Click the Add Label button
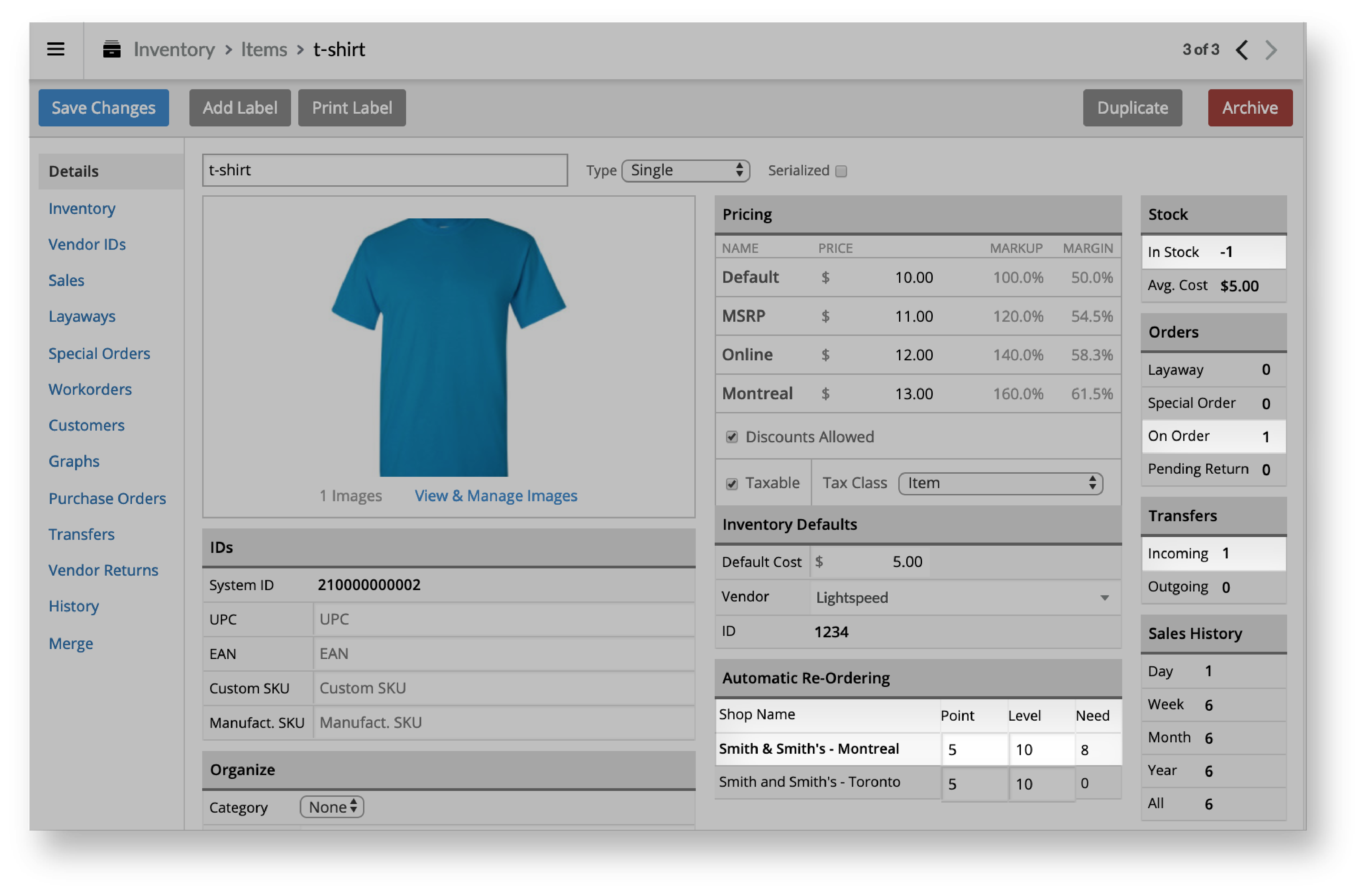The width and height of the screenshot is (1365, 896). [x=240, y=108]
